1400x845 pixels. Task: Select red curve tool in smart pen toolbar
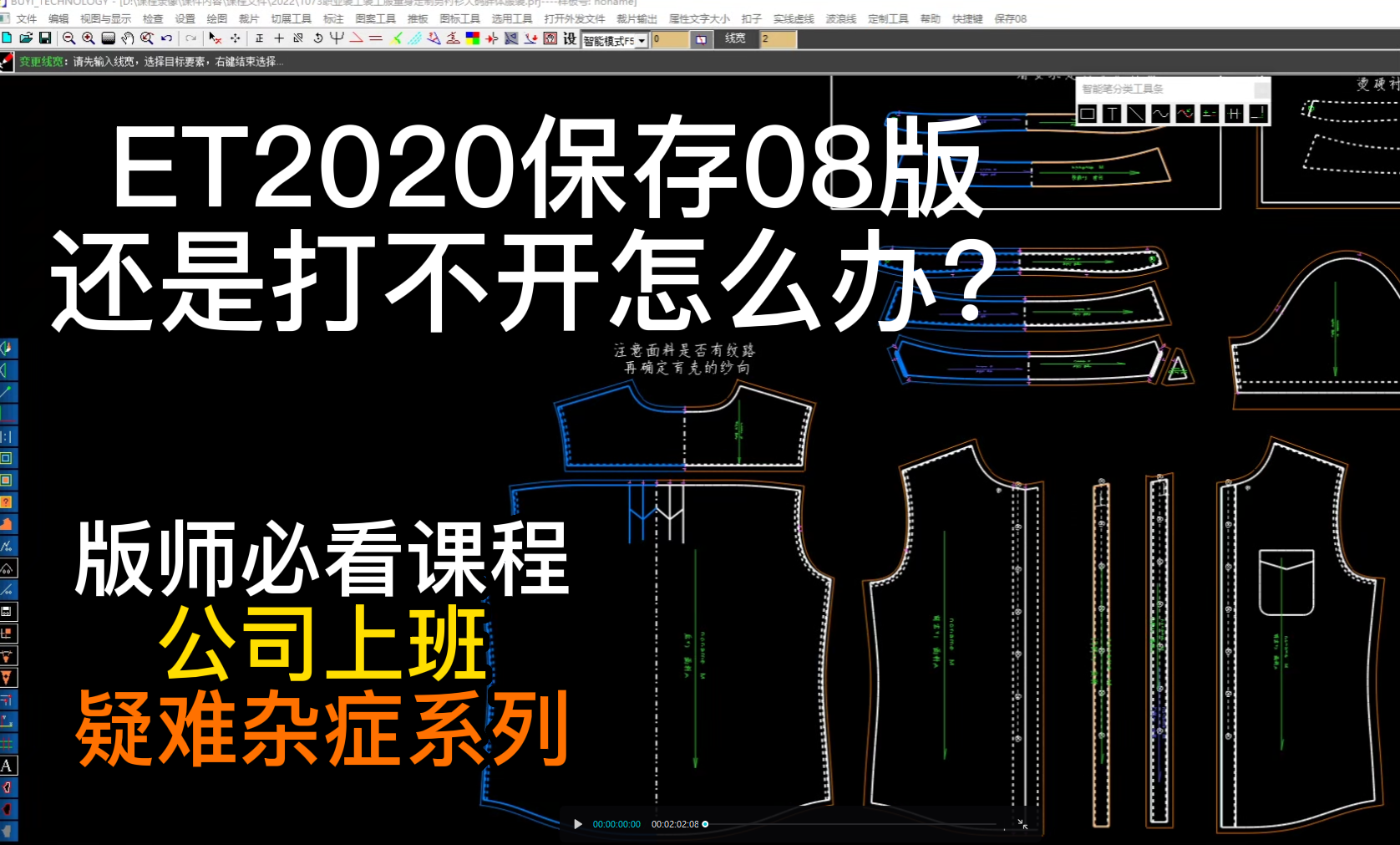[x=1185, y=114]
